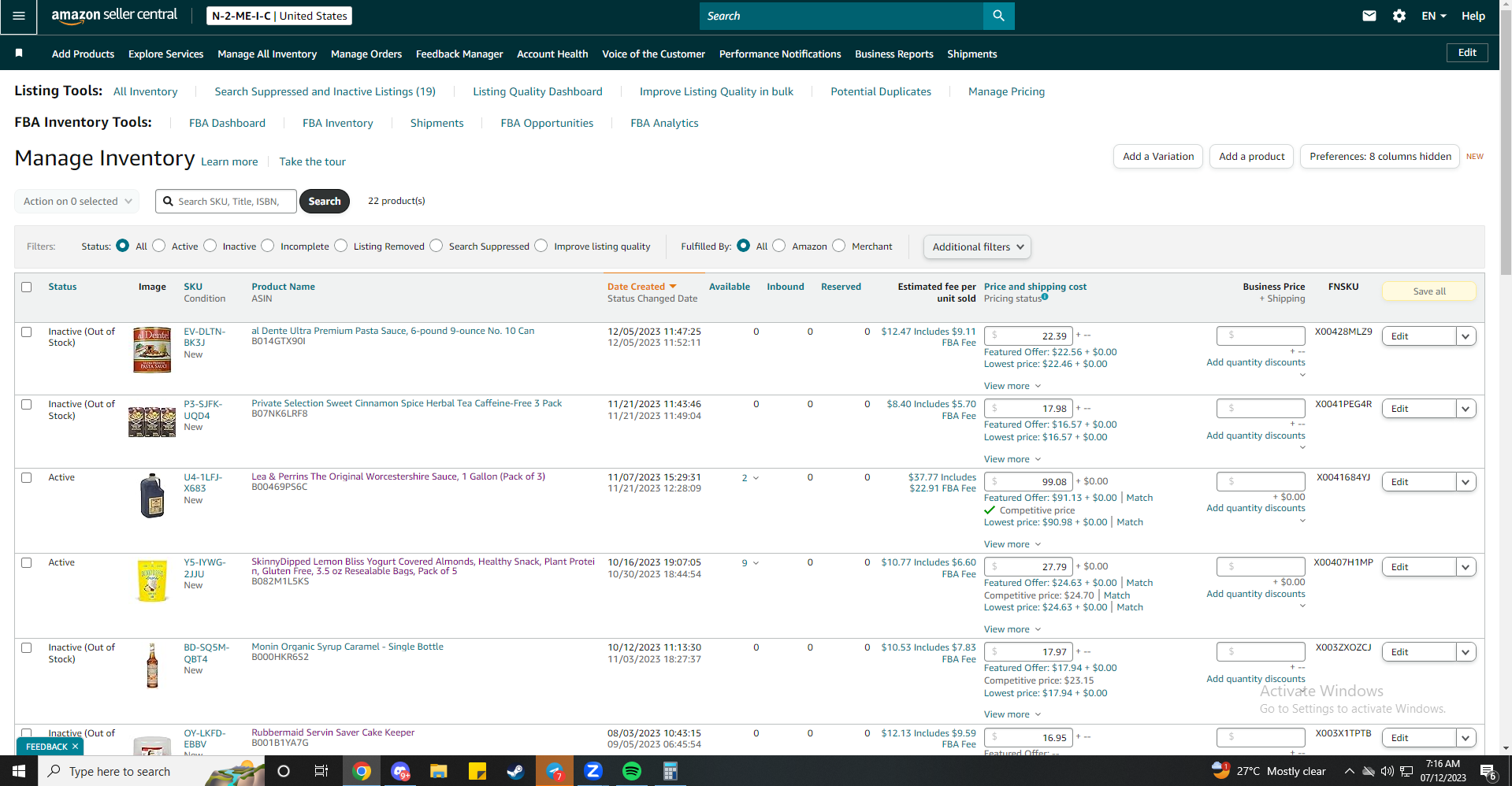
Task: Click the SkinnyDipped Almonds product image
Action: 152,580
